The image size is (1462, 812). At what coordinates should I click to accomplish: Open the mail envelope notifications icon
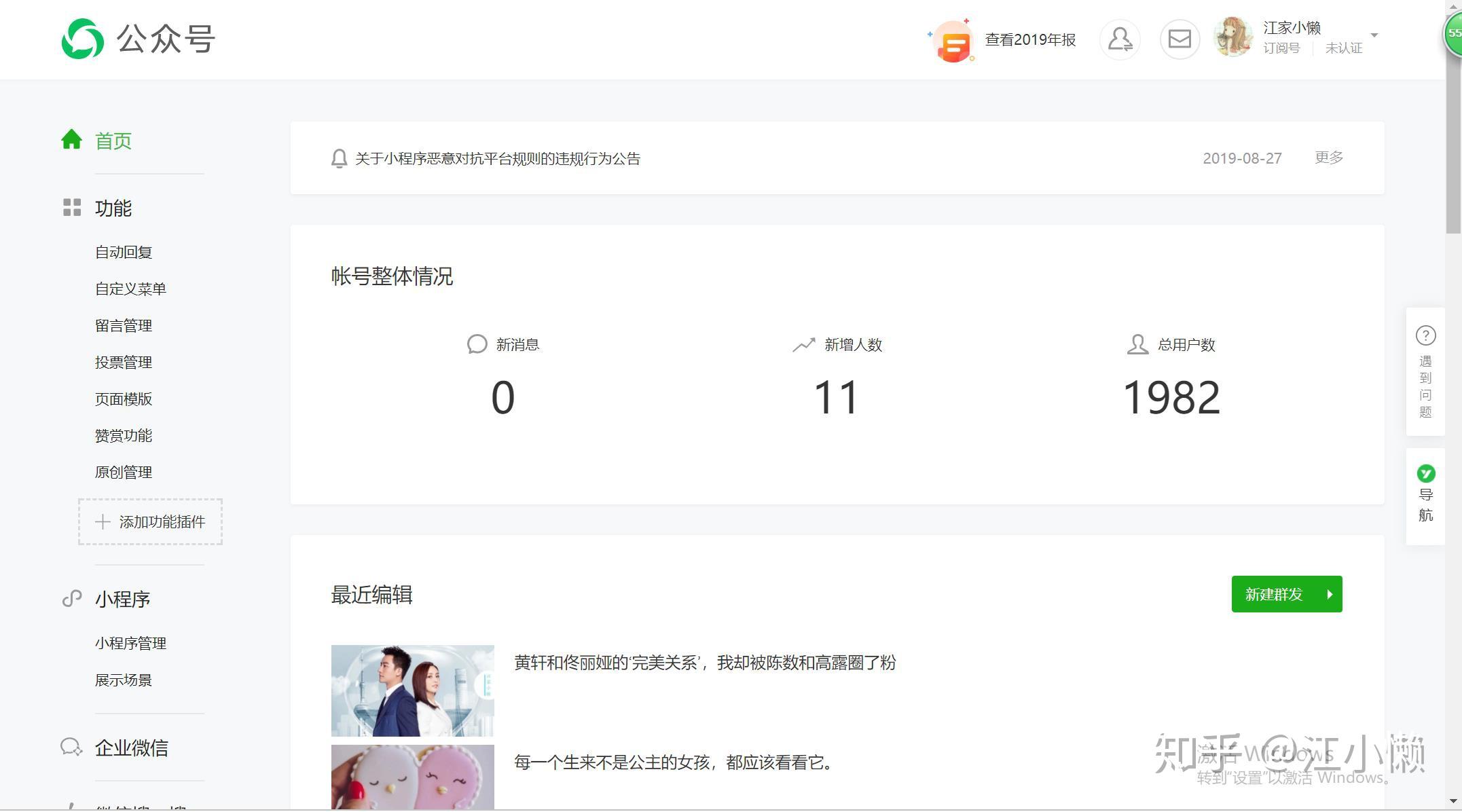pyautogui.click(x=1179, y=39)
